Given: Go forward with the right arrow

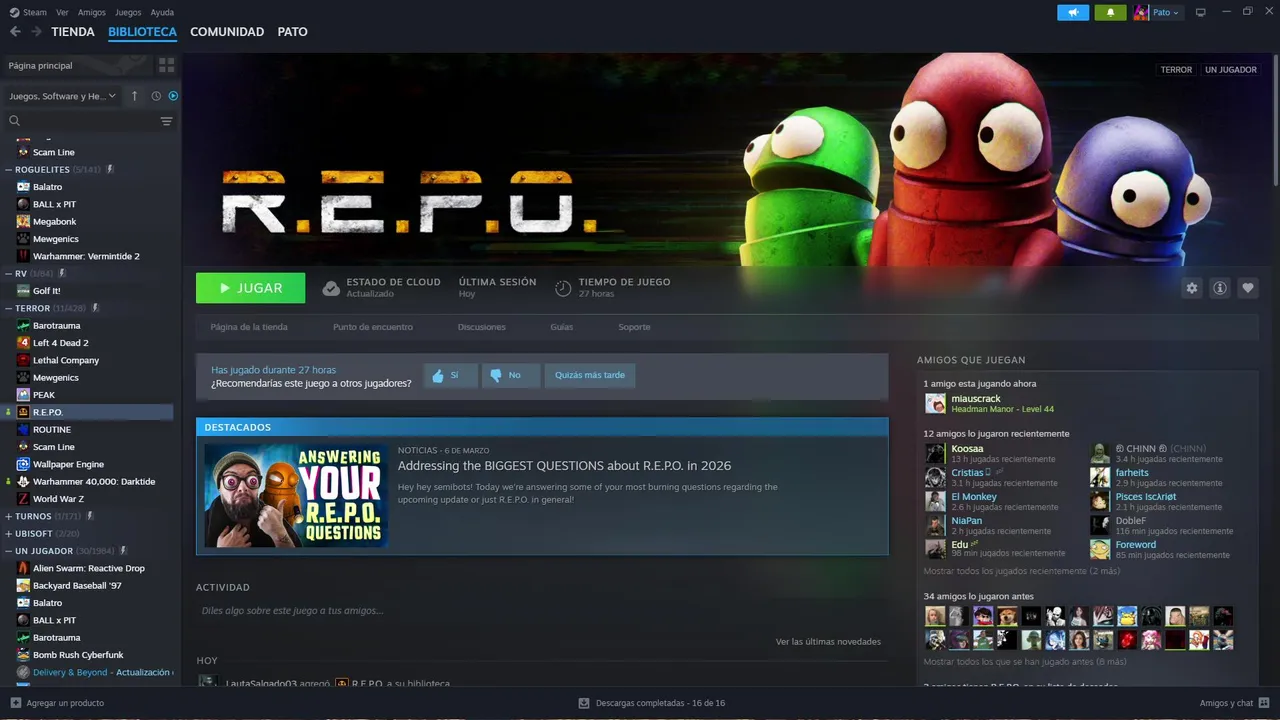Looking at the screenshot, I should click(36, 32).
